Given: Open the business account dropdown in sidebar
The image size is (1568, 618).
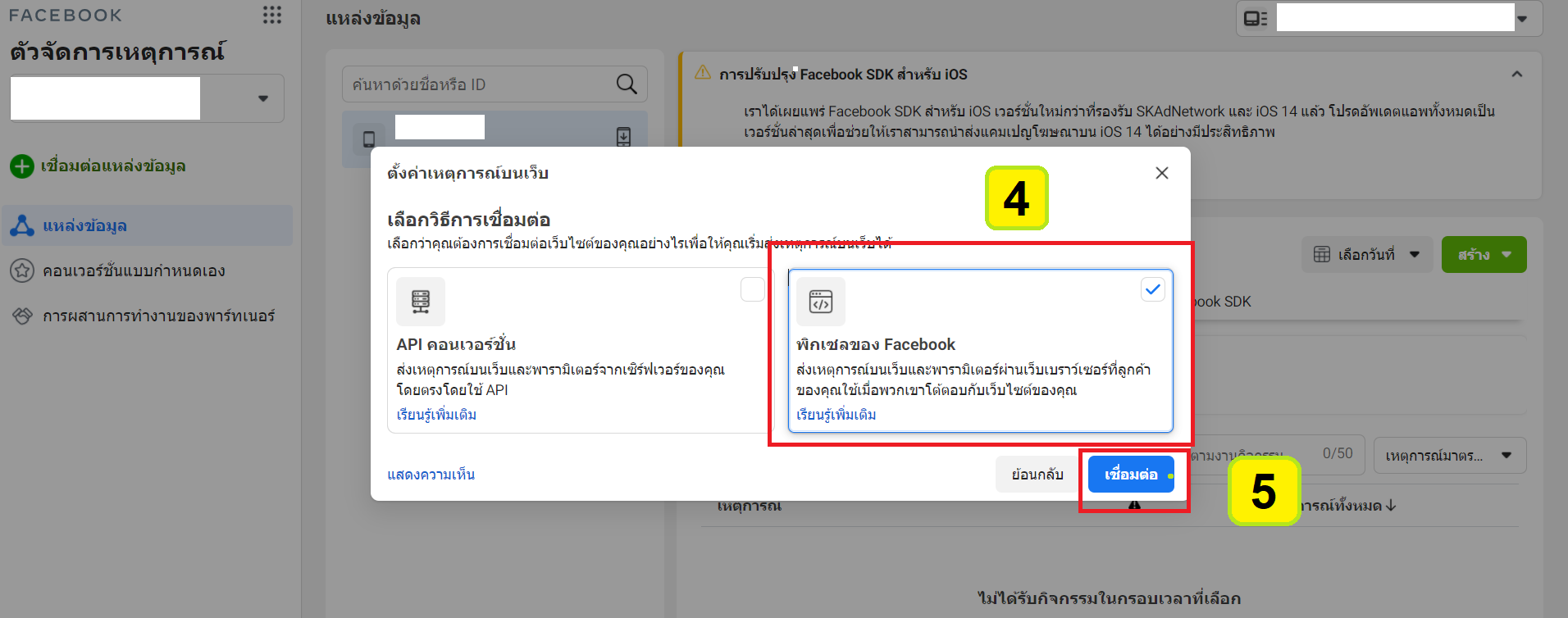Looking at the screenshot, I should tap(147, 98).
